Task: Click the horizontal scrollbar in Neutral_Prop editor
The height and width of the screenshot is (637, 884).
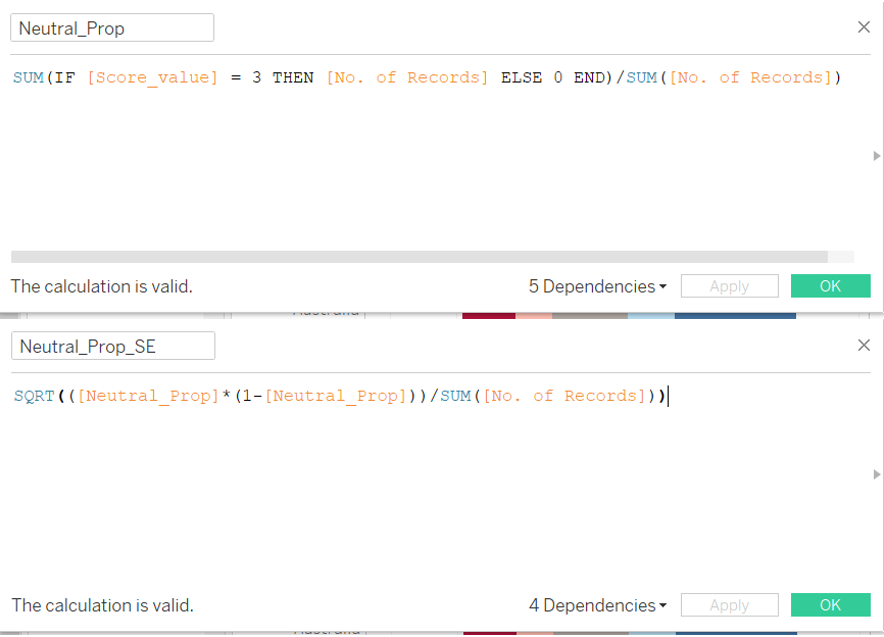Action: click(x=419, y=257)
